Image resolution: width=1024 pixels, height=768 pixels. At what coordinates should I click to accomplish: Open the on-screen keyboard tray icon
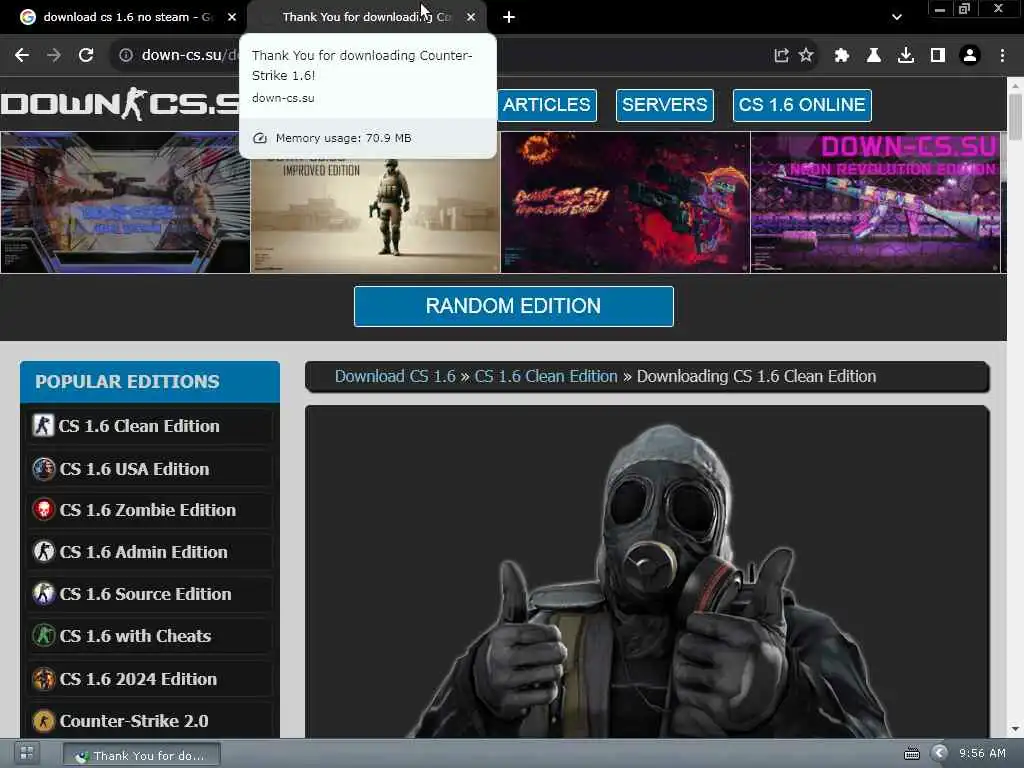tap(912, 754)
